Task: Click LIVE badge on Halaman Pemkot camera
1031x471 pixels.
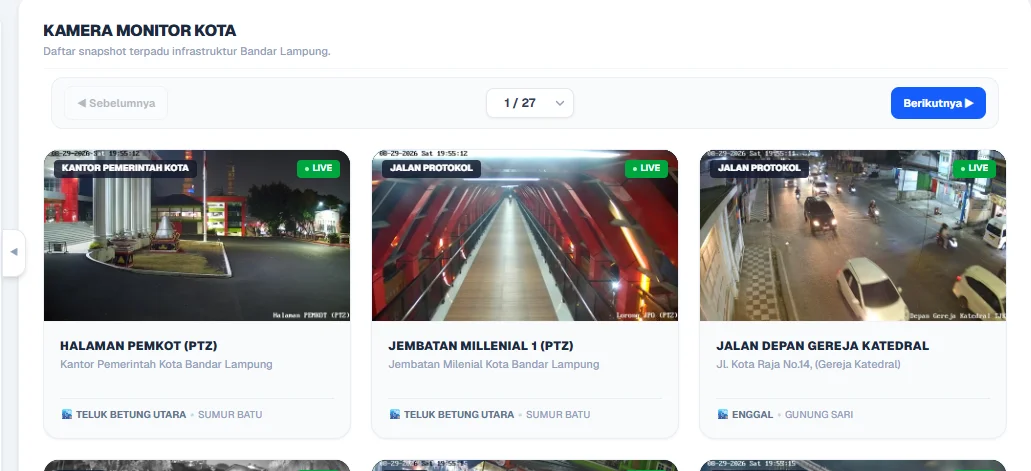Action: [x=318, y=168]
